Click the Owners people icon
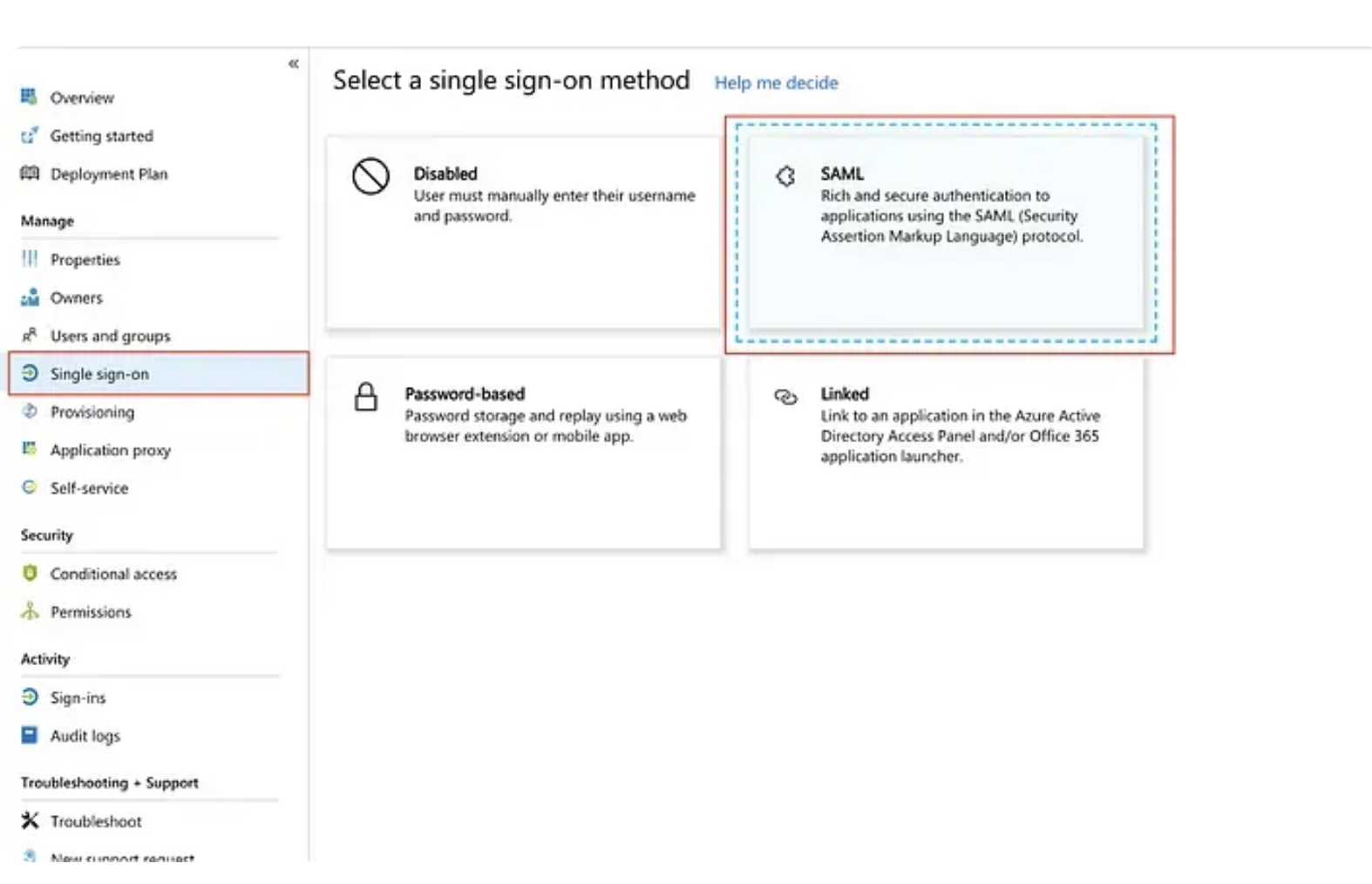This screenshot has width=1372, height=884. (30, 297)
